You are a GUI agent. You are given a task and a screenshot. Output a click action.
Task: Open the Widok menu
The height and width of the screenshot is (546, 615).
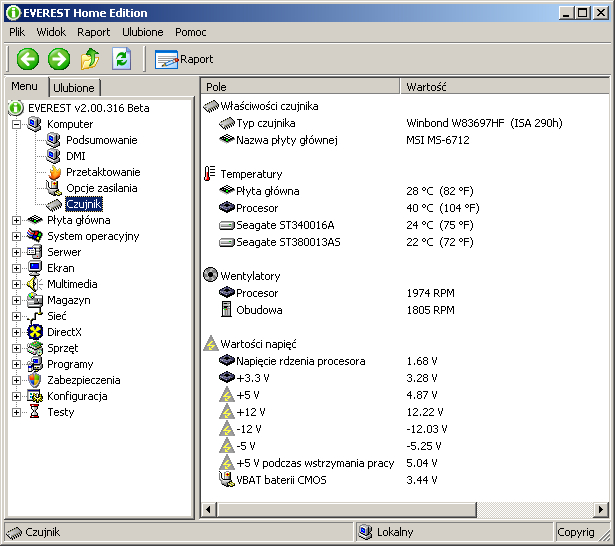(51, 32)
